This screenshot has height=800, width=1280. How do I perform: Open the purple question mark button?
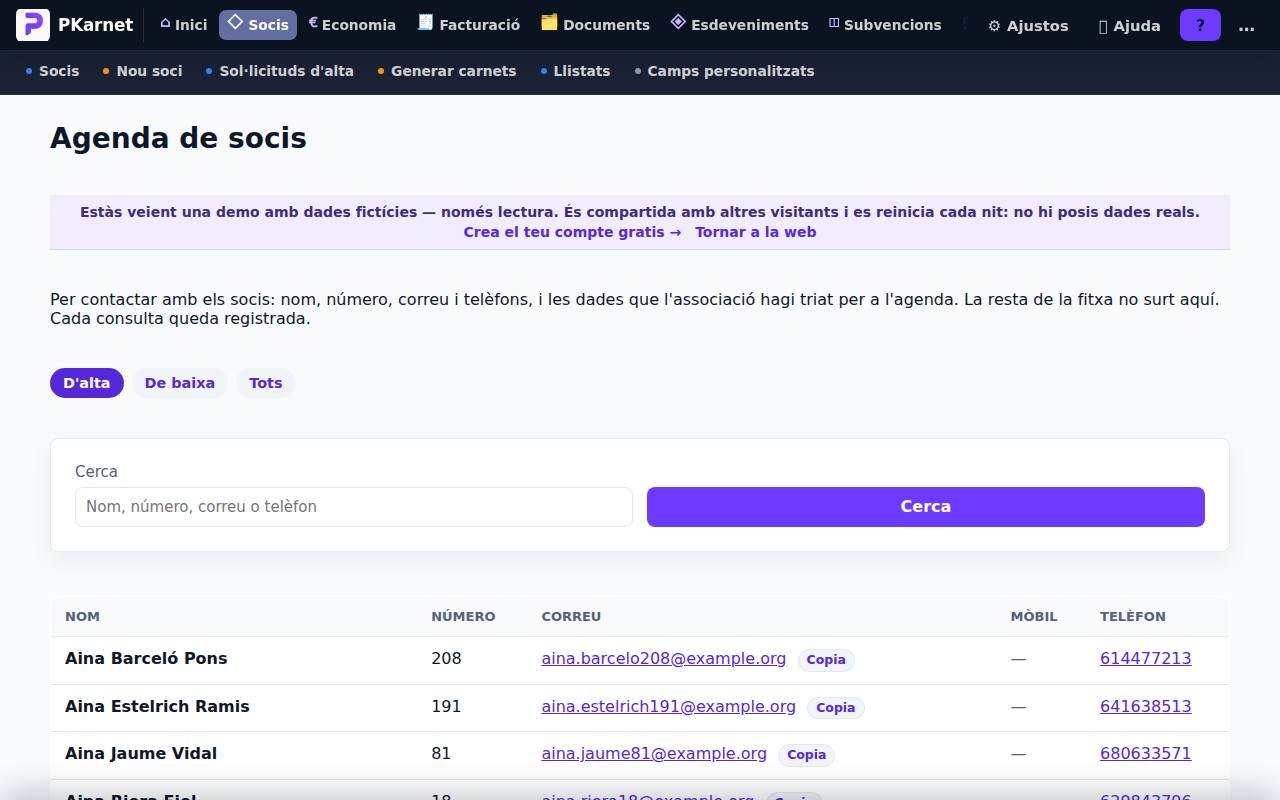coord(1200,25)
